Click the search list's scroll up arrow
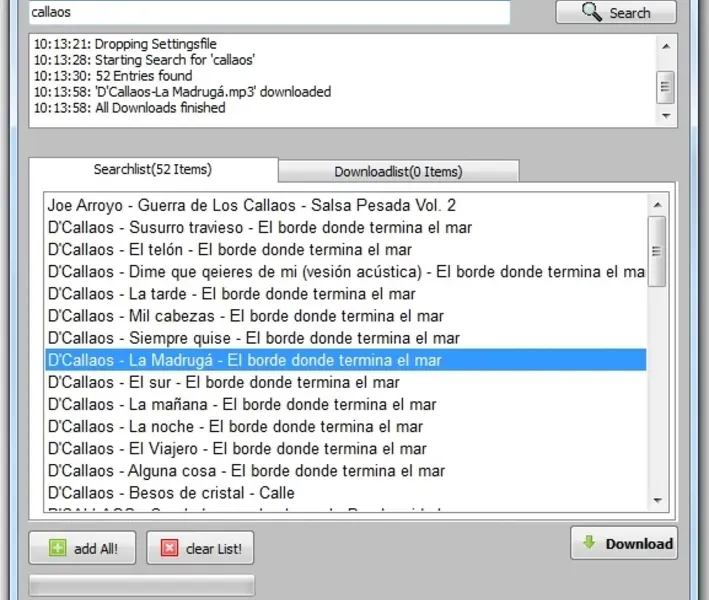This screenshot has height=600, width=709. 657,205
